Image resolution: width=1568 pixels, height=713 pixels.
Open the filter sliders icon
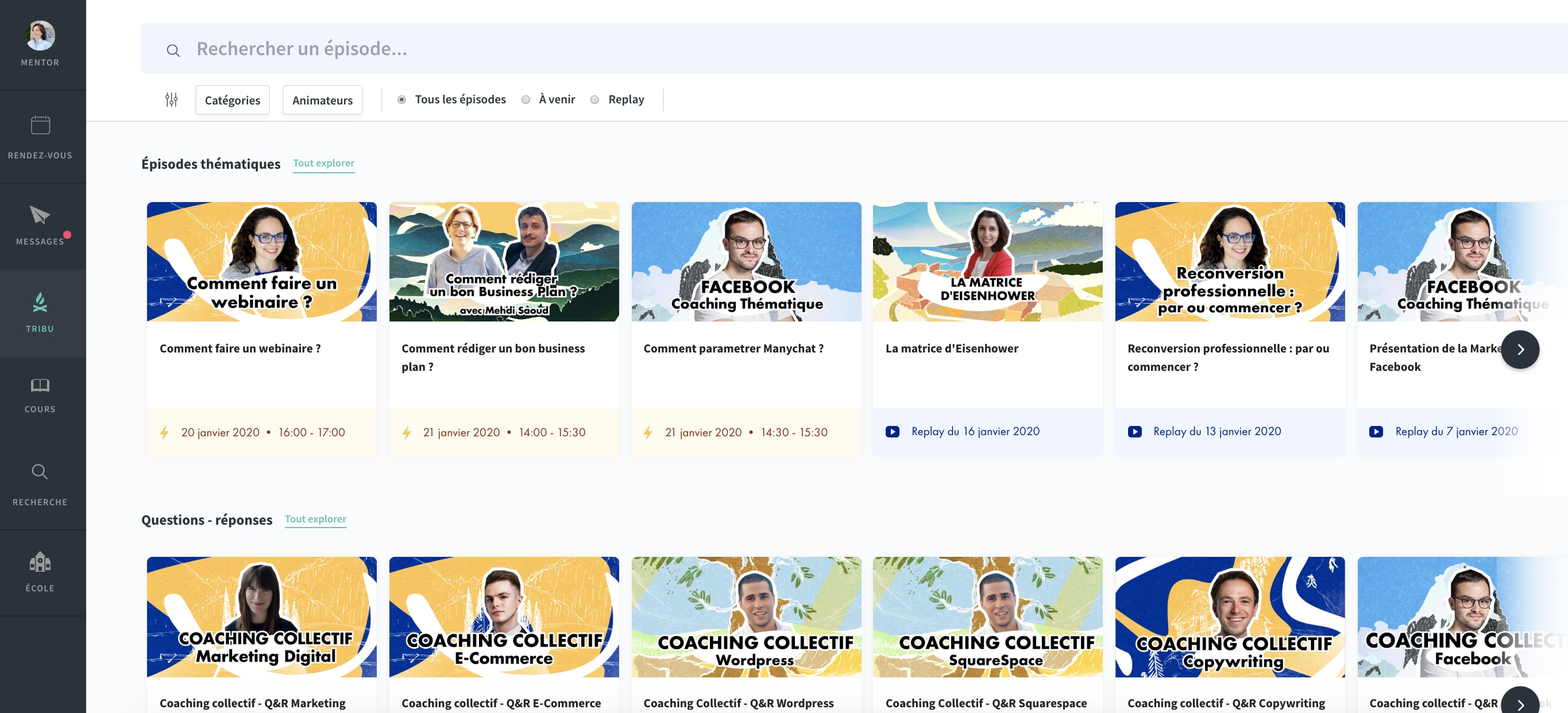(172, 100)
